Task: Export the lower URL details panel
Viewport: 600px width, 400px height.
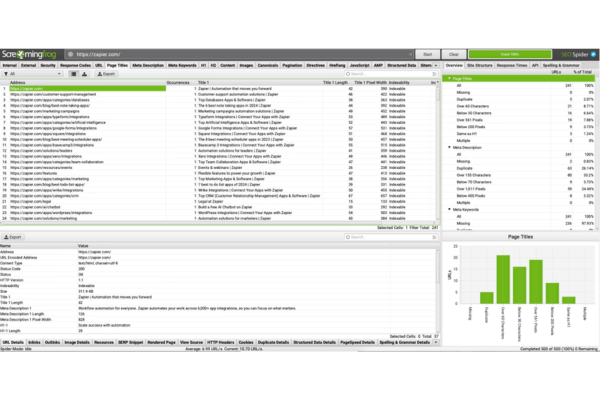Action: (x=13, y=237)
